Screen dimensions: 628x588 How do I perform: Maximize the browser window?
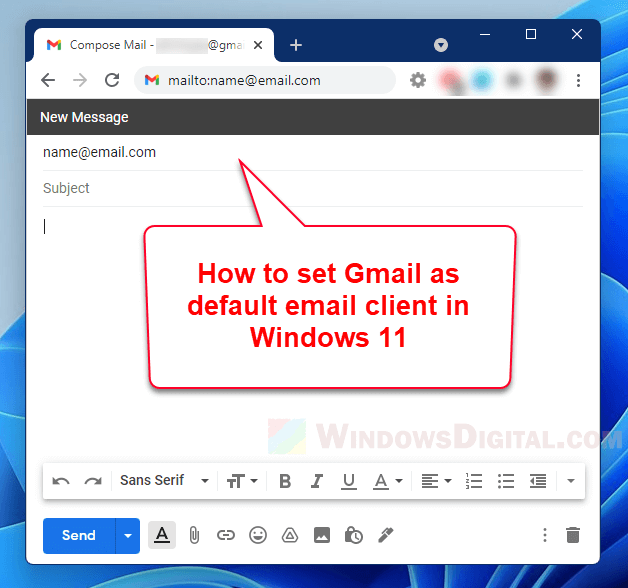(x=531, y=34)
